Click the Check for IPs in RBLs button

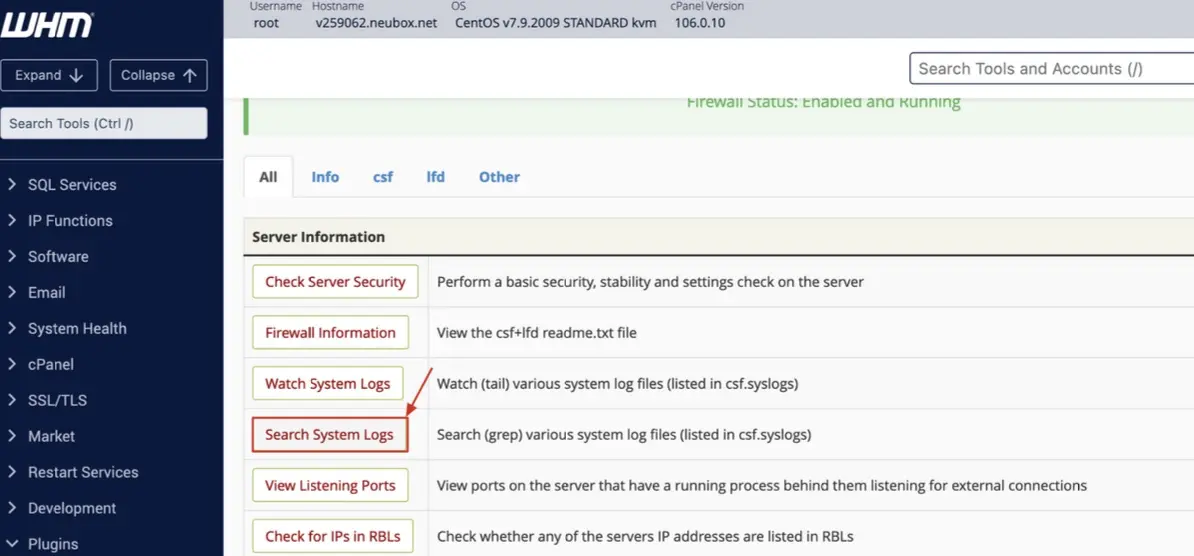tap(332, 536)
